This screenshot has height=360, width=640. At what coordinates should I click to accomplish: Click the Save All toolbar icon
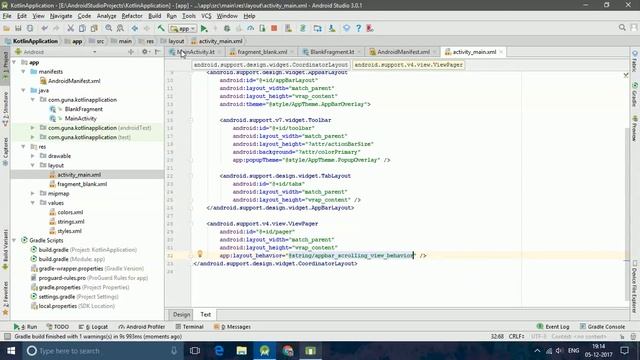[18, 28]
